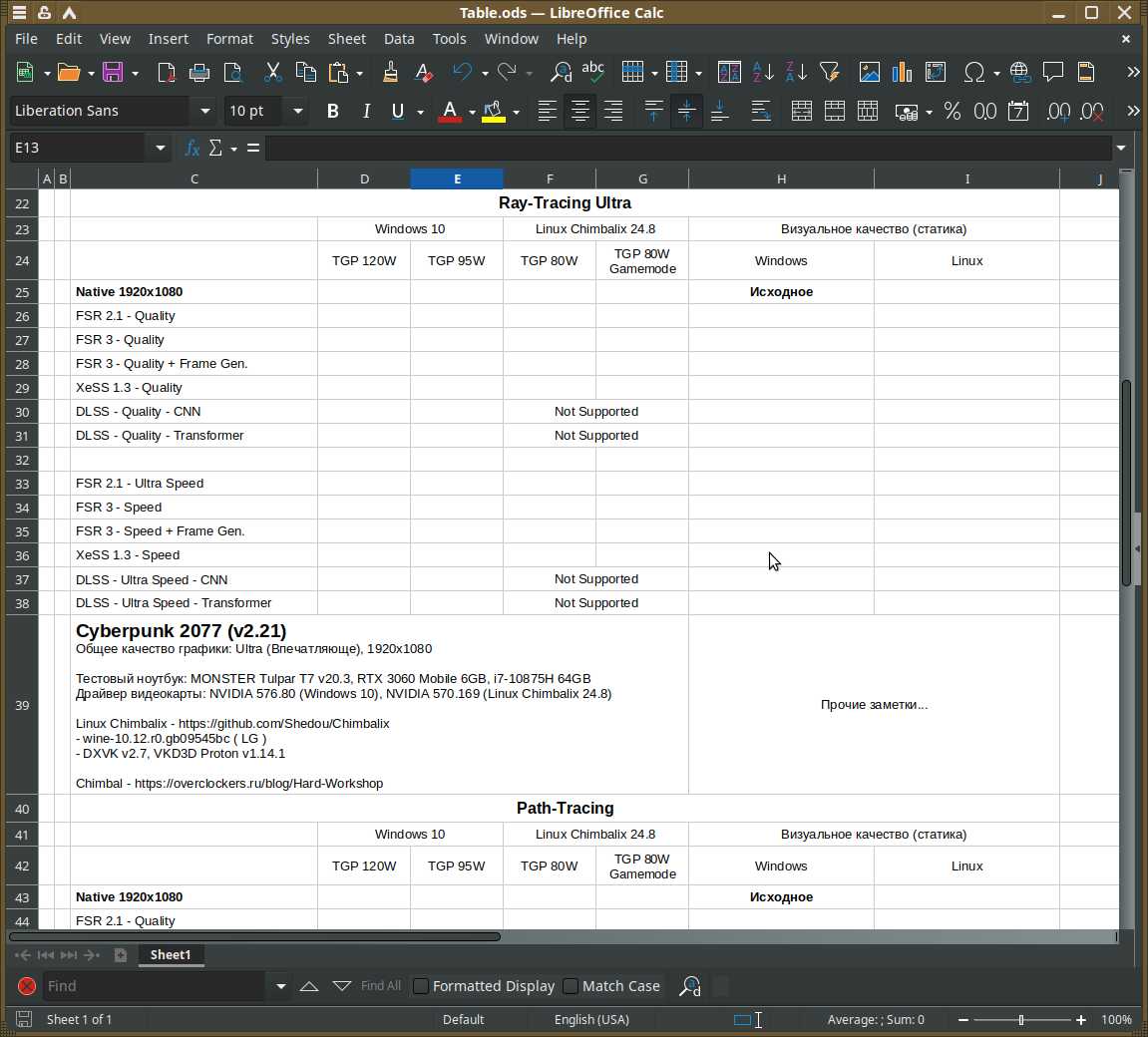Click in the Find text field

[155, 986]
